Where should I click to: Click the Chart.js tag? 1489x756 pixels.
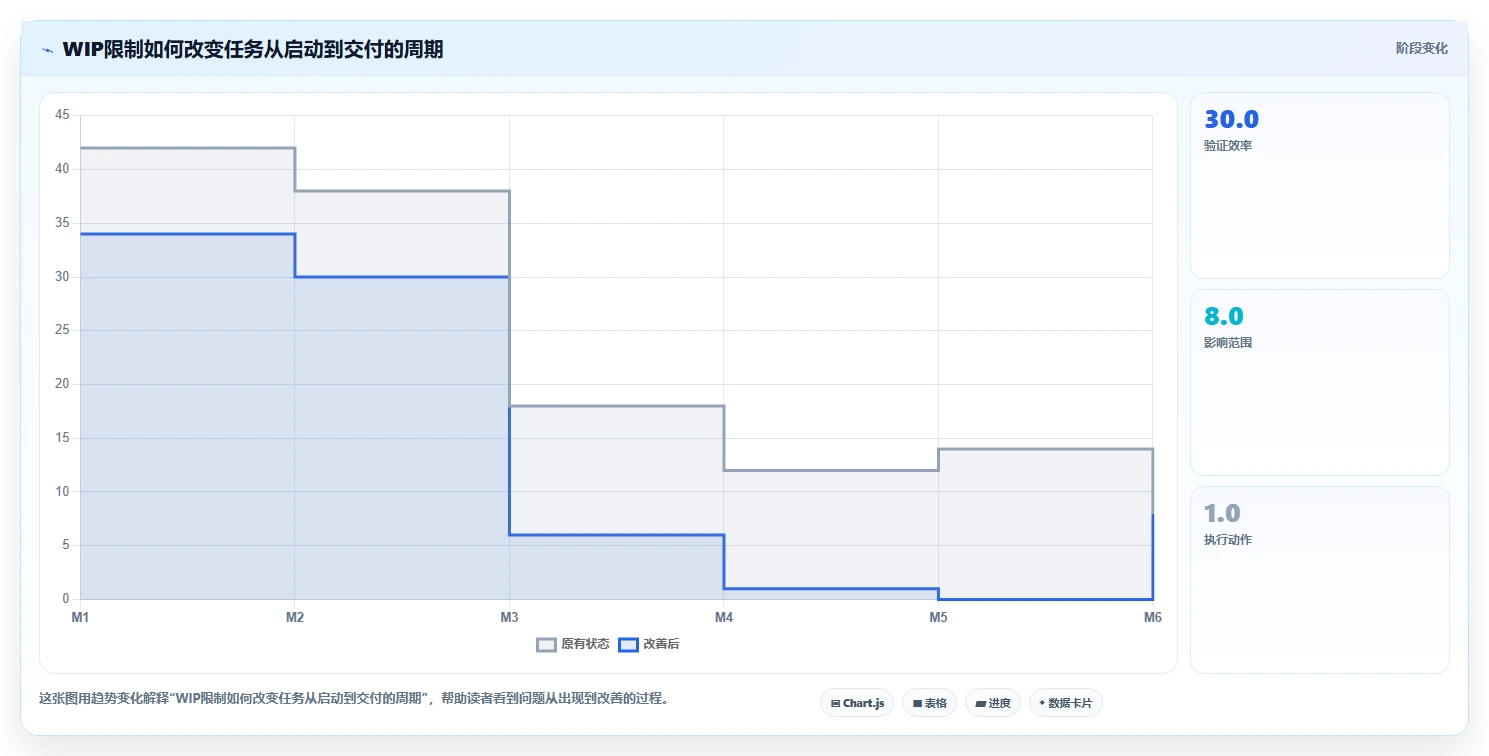[x=857, y=703]
